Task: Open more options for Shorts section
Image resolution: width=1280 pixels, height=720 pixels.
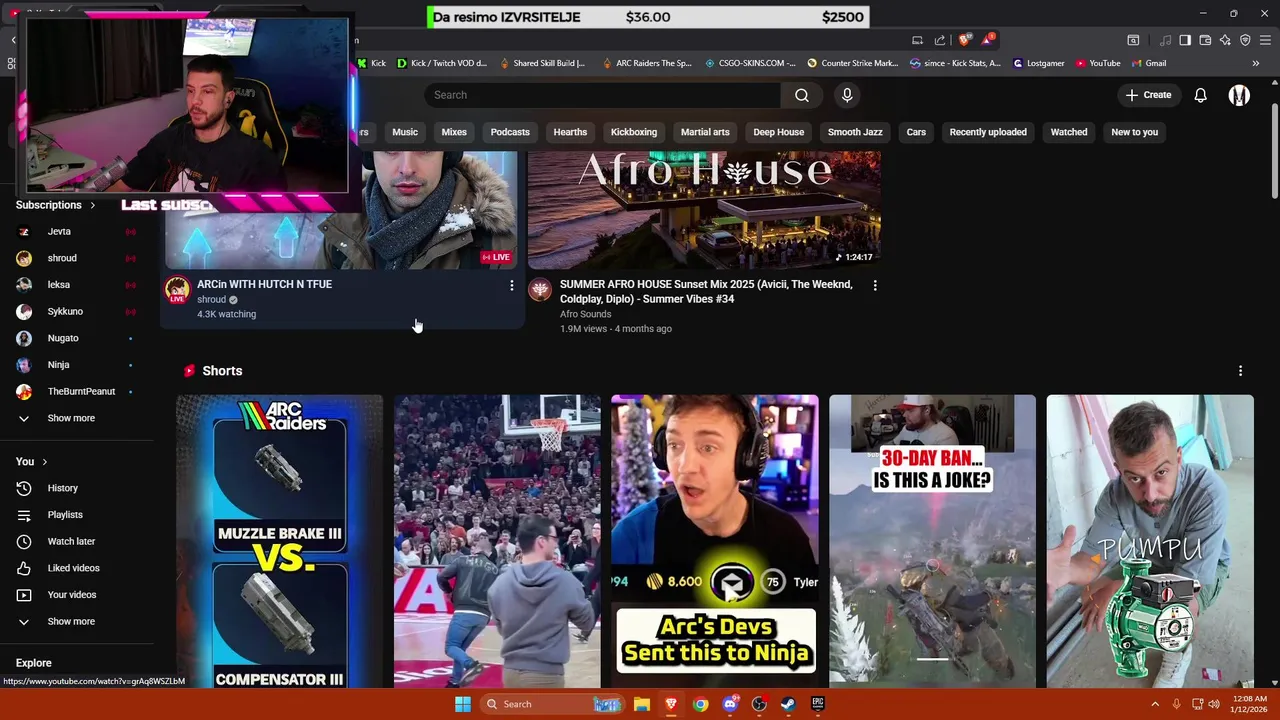Action: (x=1240, y=371)
